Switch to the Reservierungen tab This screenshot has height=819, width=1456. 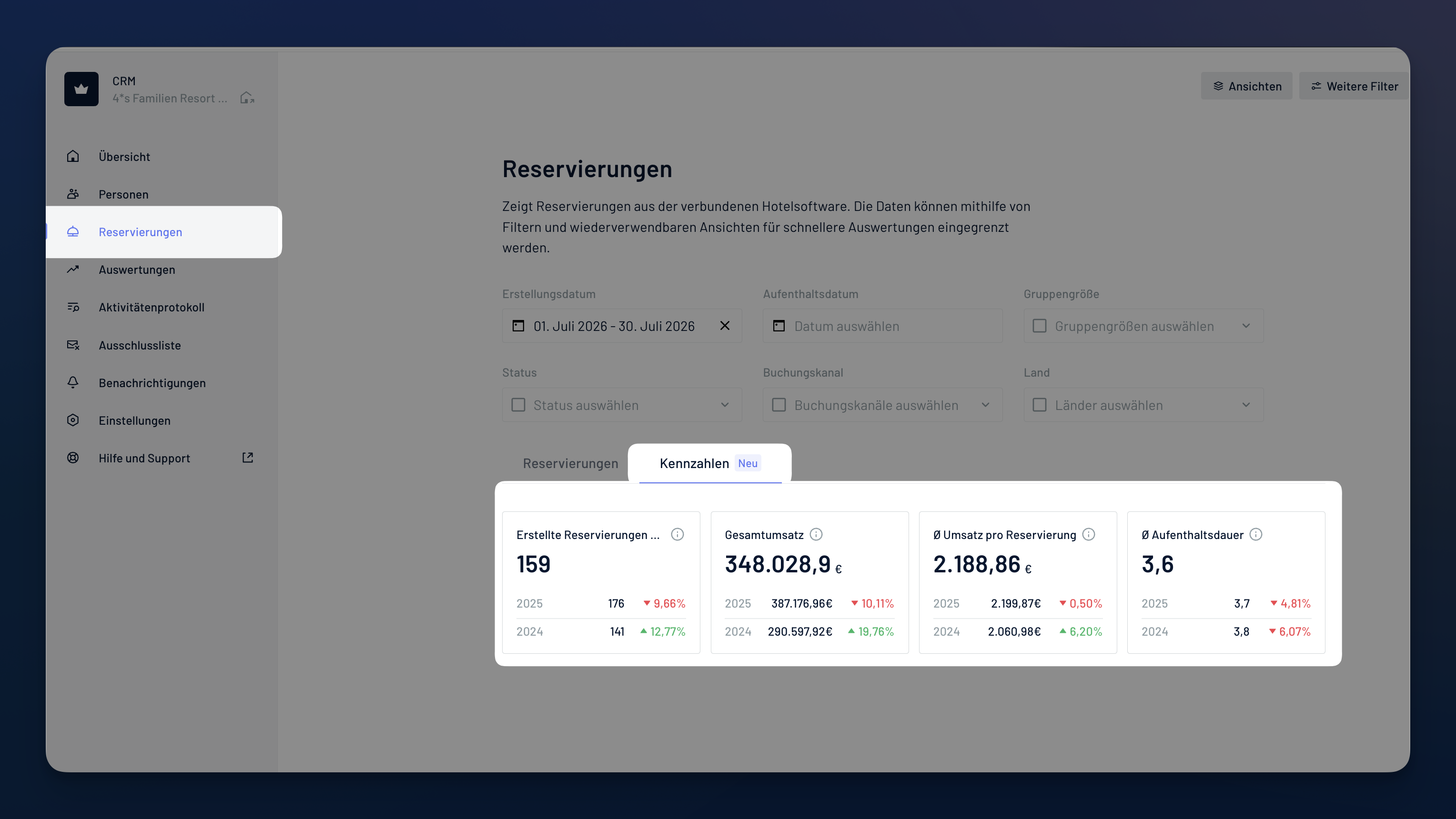tap(570, 463)
